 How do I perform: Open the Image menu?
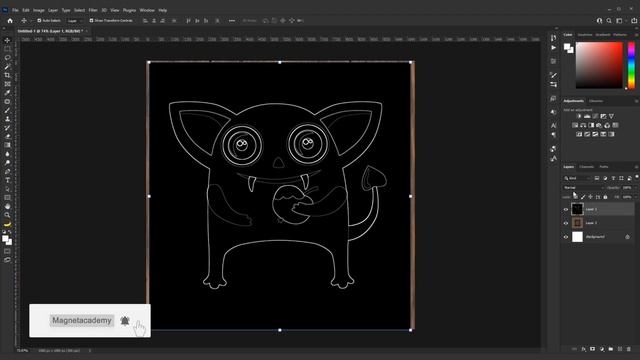38,10
